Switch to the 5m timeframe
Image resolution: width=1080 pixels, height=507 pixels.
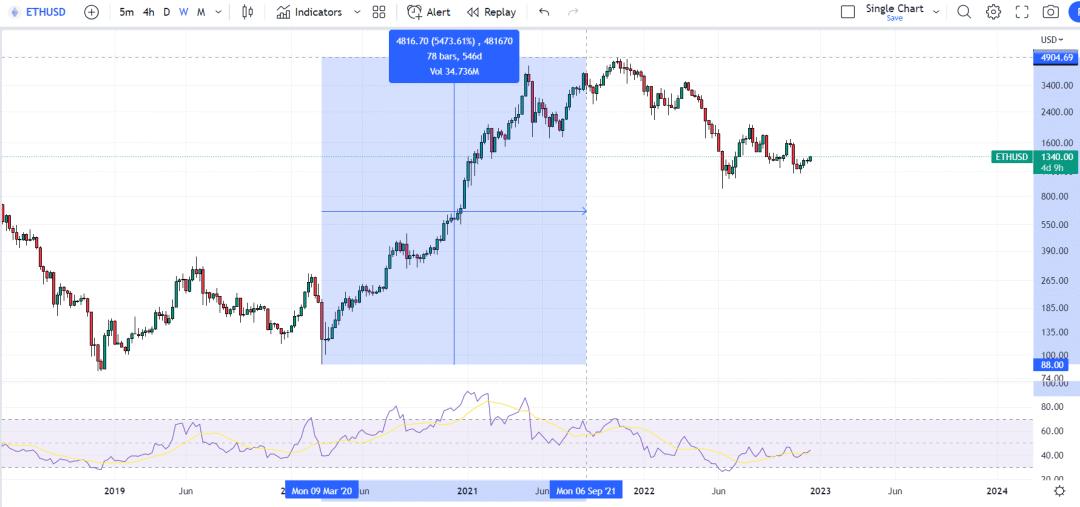[126, 12]
